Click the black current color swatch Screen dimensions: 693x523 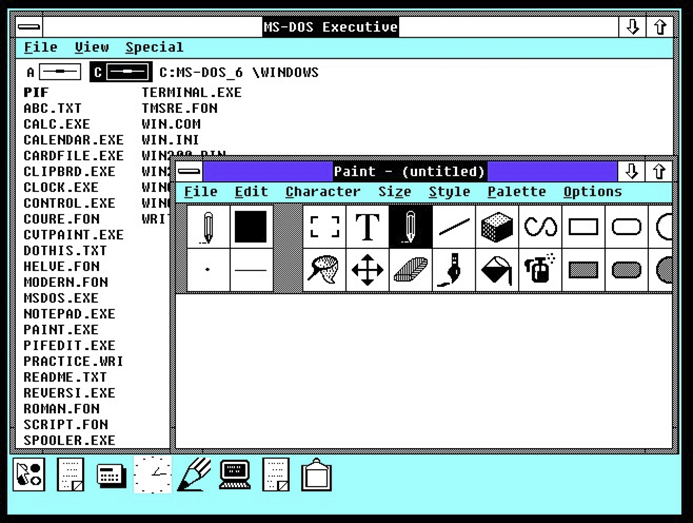252,227
